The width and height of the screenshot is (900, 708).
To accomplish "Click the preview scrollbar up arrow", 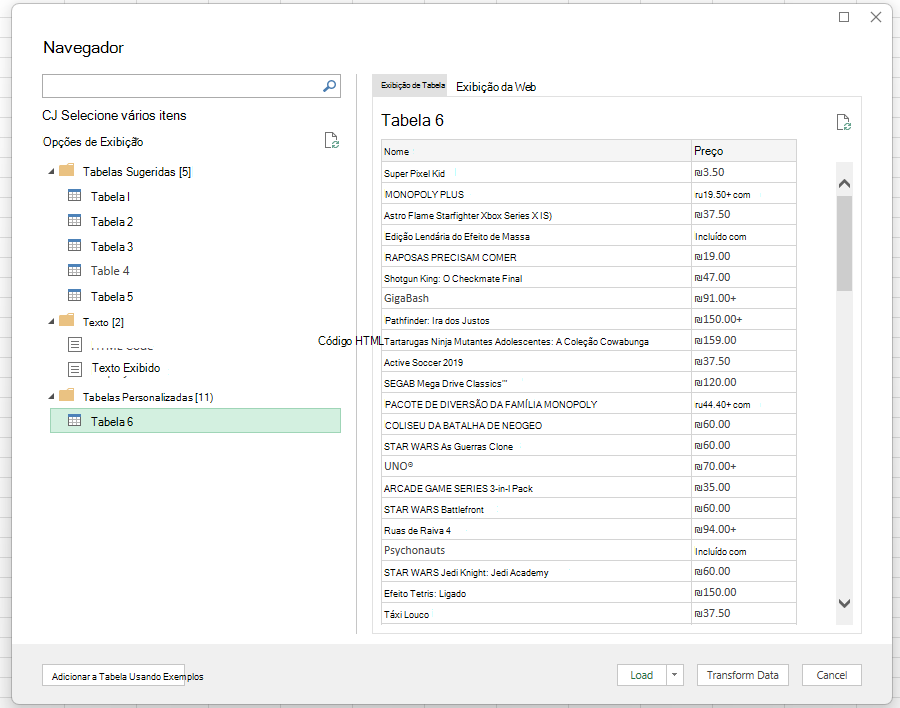I will point(844,184).
